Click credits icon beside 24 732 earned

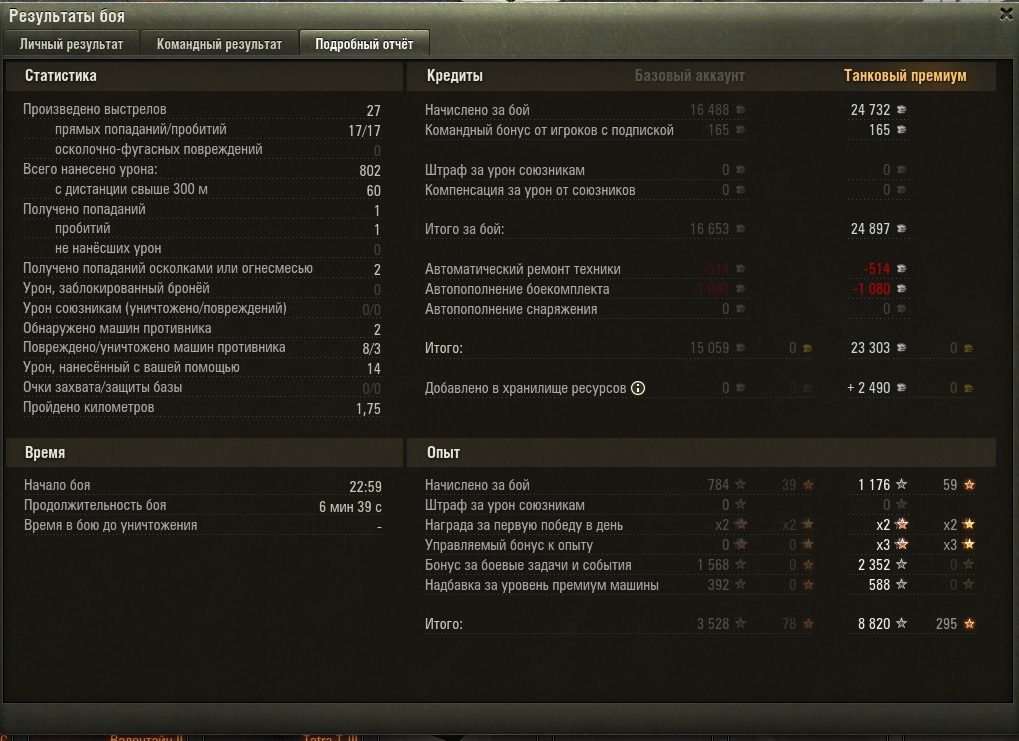point(901,110)
